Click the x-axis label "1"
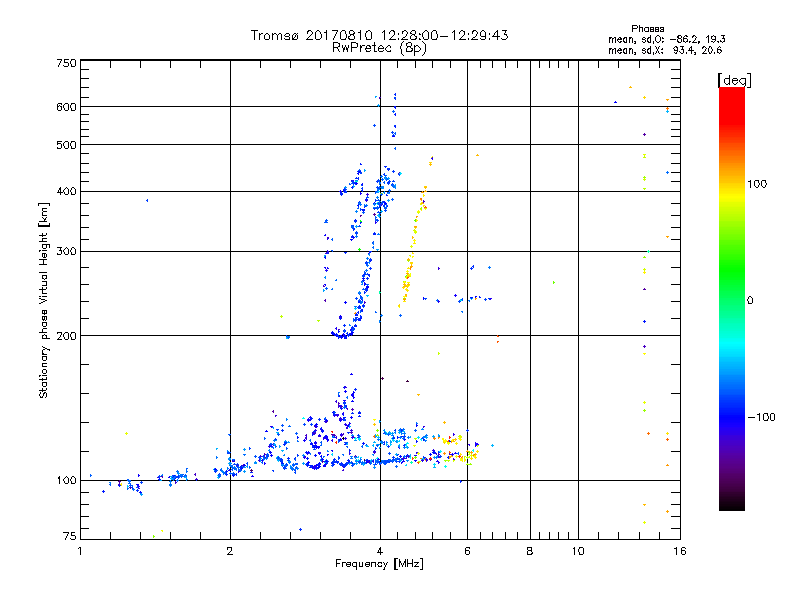800x600 pixels. (x=80, y=551)
